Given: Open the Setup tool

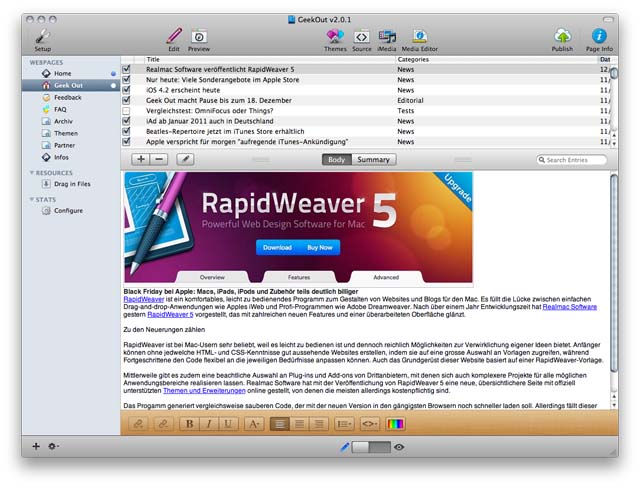Looking at the screenshot, I should pos(42,40).
